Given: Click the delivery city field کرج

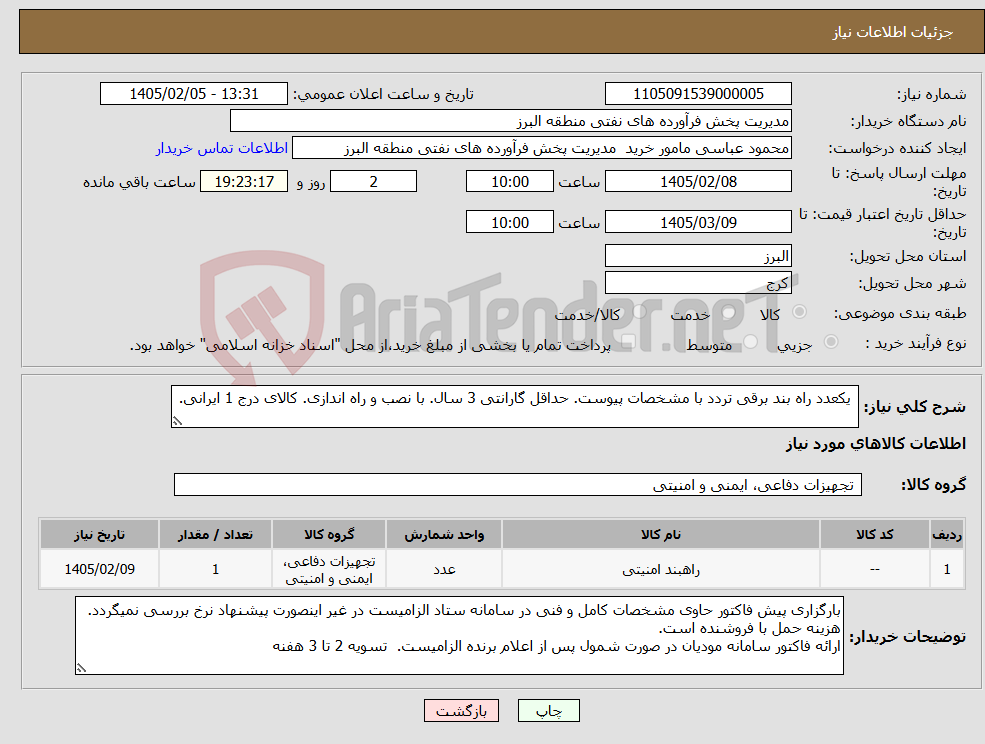Looking at the screenshot, I should click(698, 283).
